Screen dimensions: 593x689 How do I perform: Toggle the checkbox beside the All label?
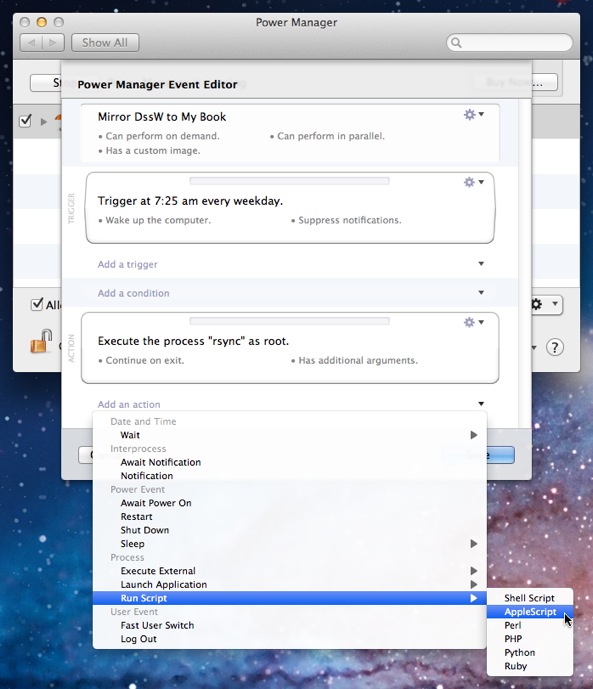click(x=37, y=304)
